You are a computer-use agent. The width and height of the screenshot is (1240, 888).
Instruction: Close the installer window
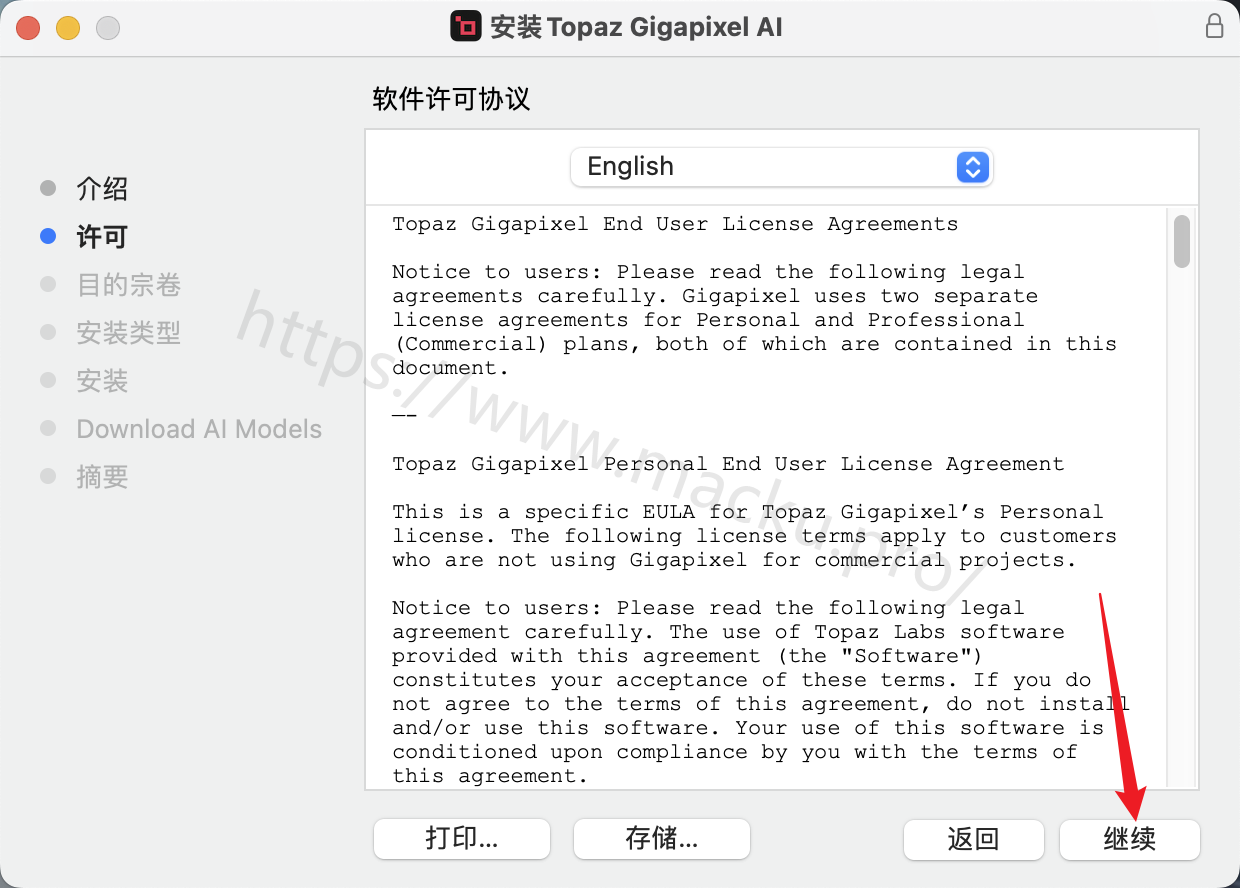28,27
